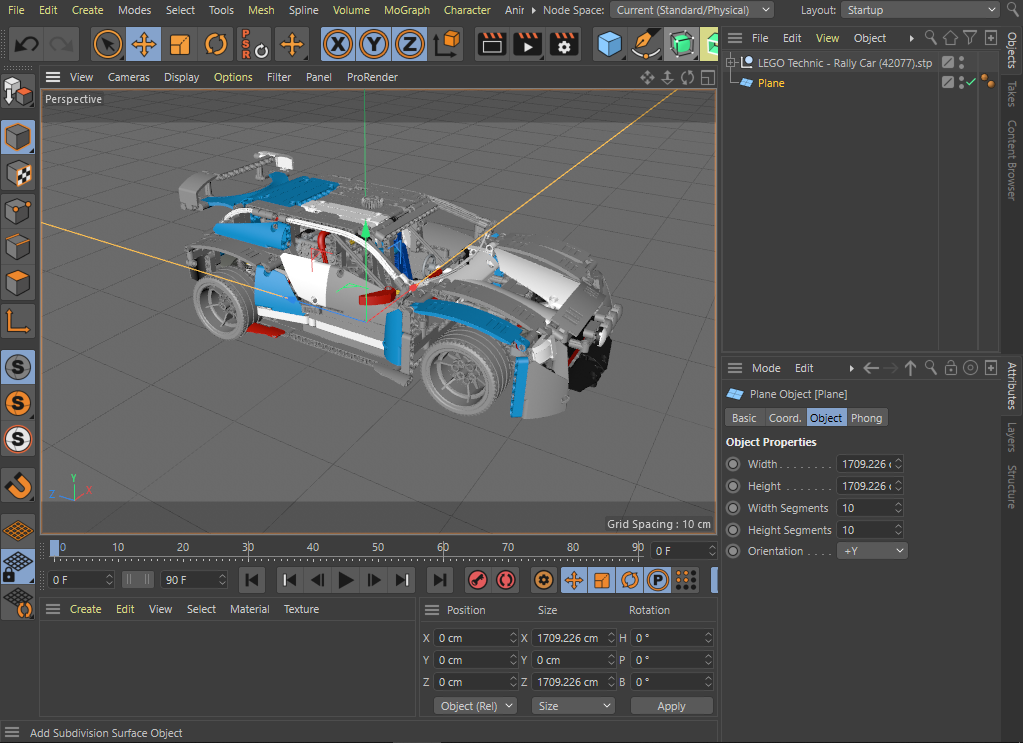Expand the LEGO Technic Rally Car tree

730,63
